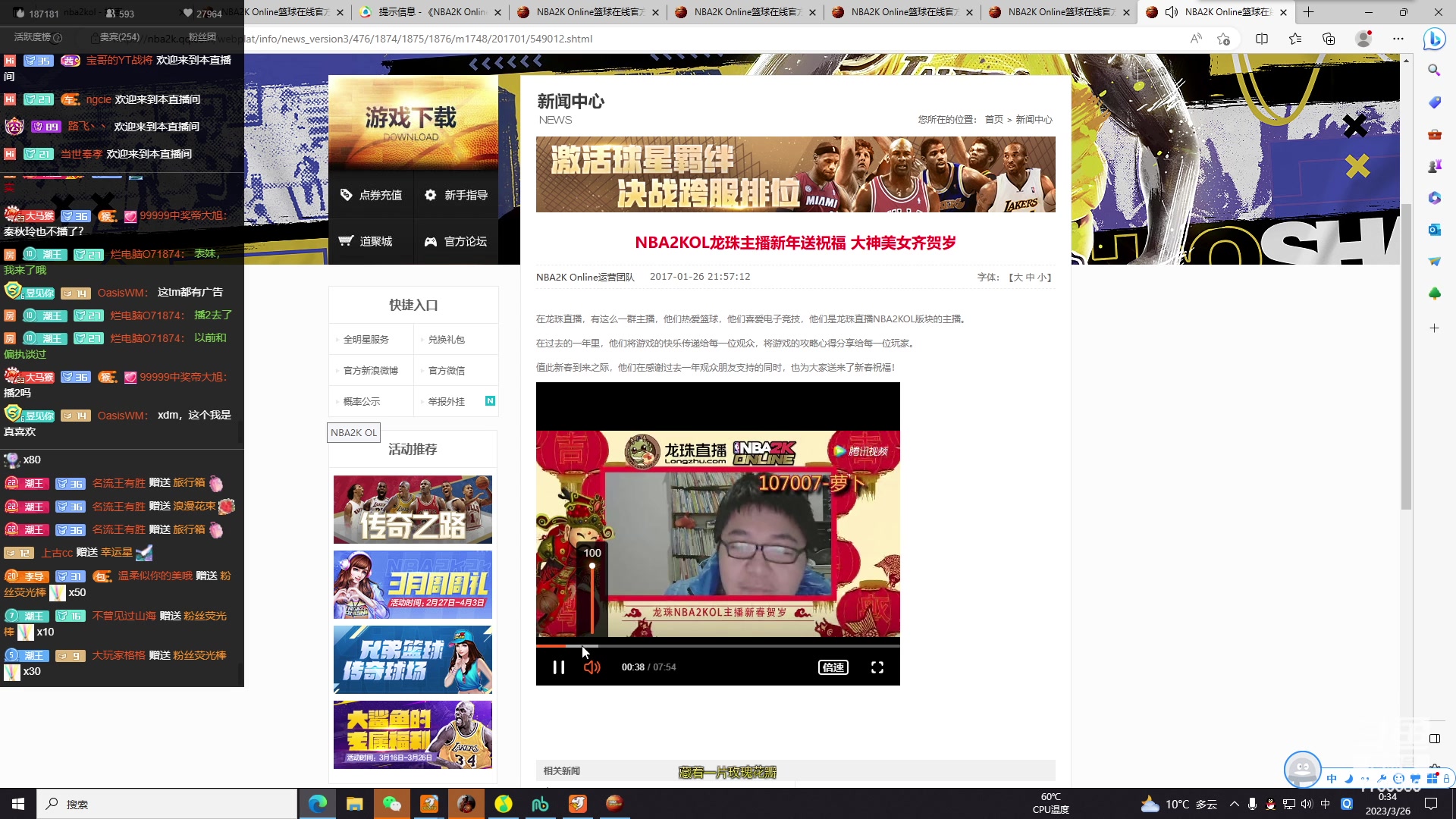Click 新闻中心 in the breadcrumb
This screenshot has width=1456, height=819.
tap(1034, 120)
